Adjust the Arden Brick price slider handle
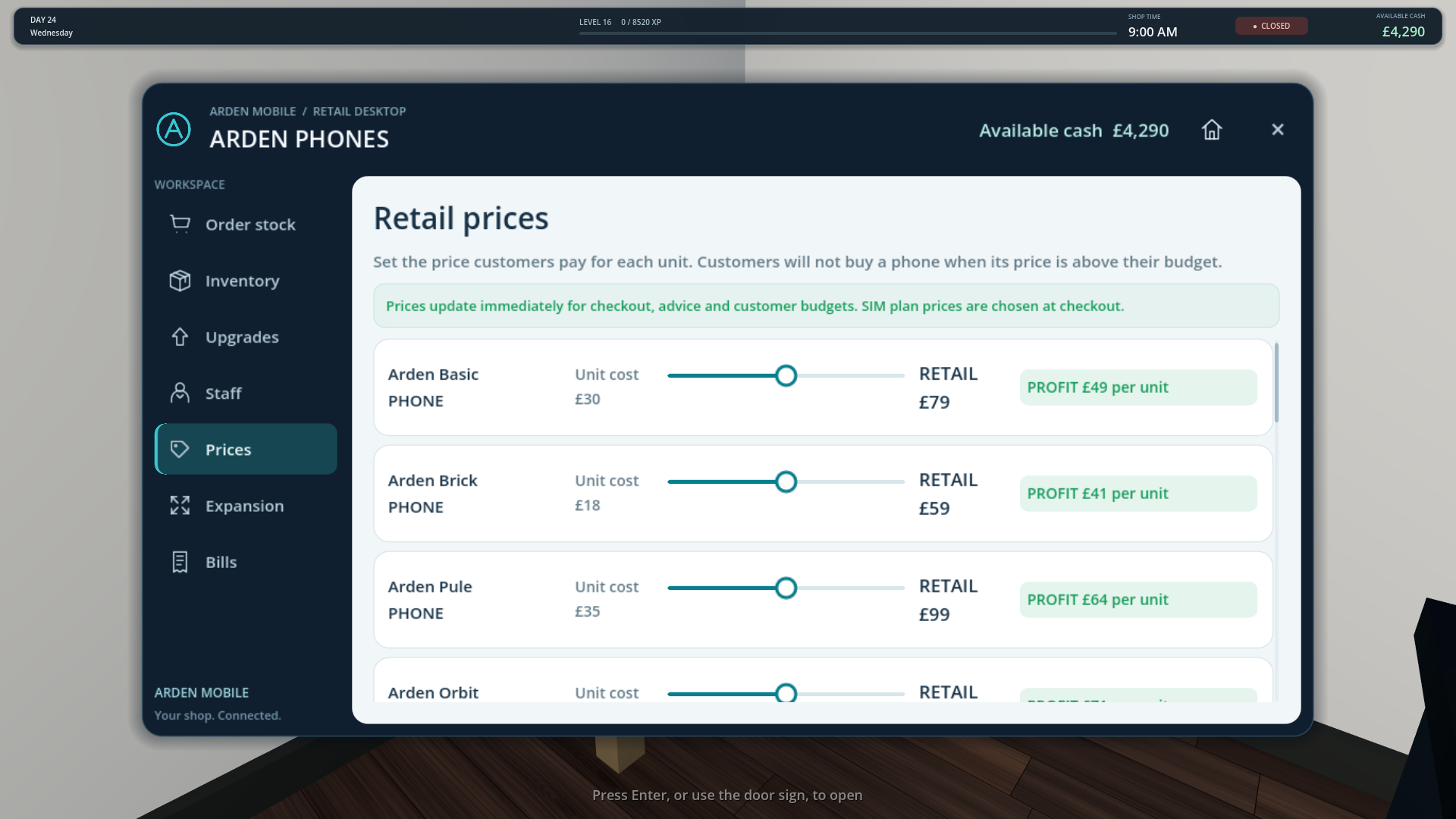Image resolution: width=1456 pixels, height=819 pixels. coord(786,482)
